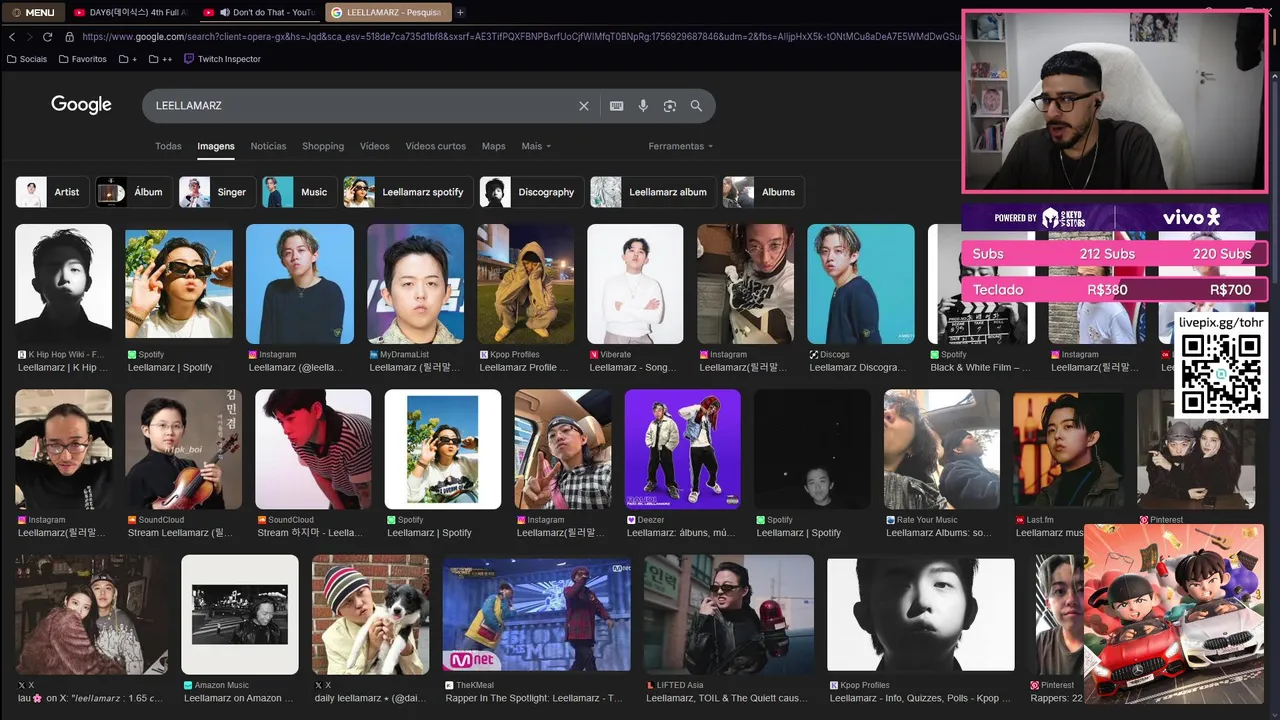The image size is (1280, 720).
Task: Search by image with the camera lens icon
Action: (x=670, y=106)
